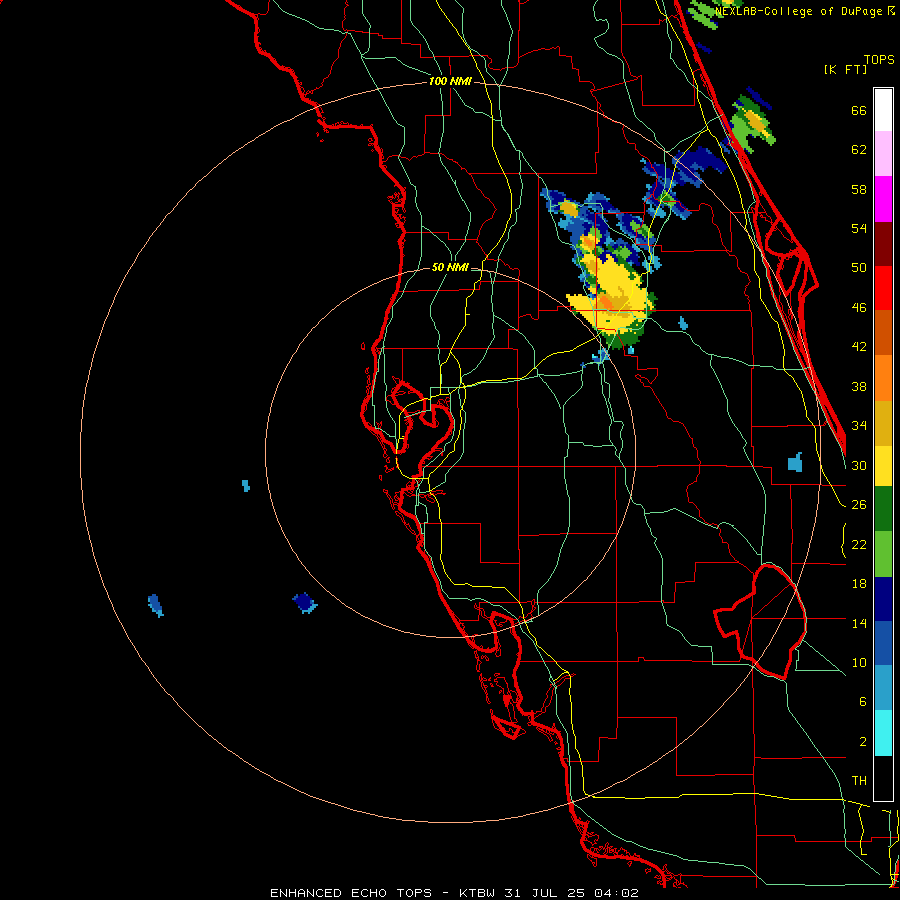Click the bright red legend swatch
The height and width of the screenshot is (900, 900).
pyautogui.click(x=883, y=288)
